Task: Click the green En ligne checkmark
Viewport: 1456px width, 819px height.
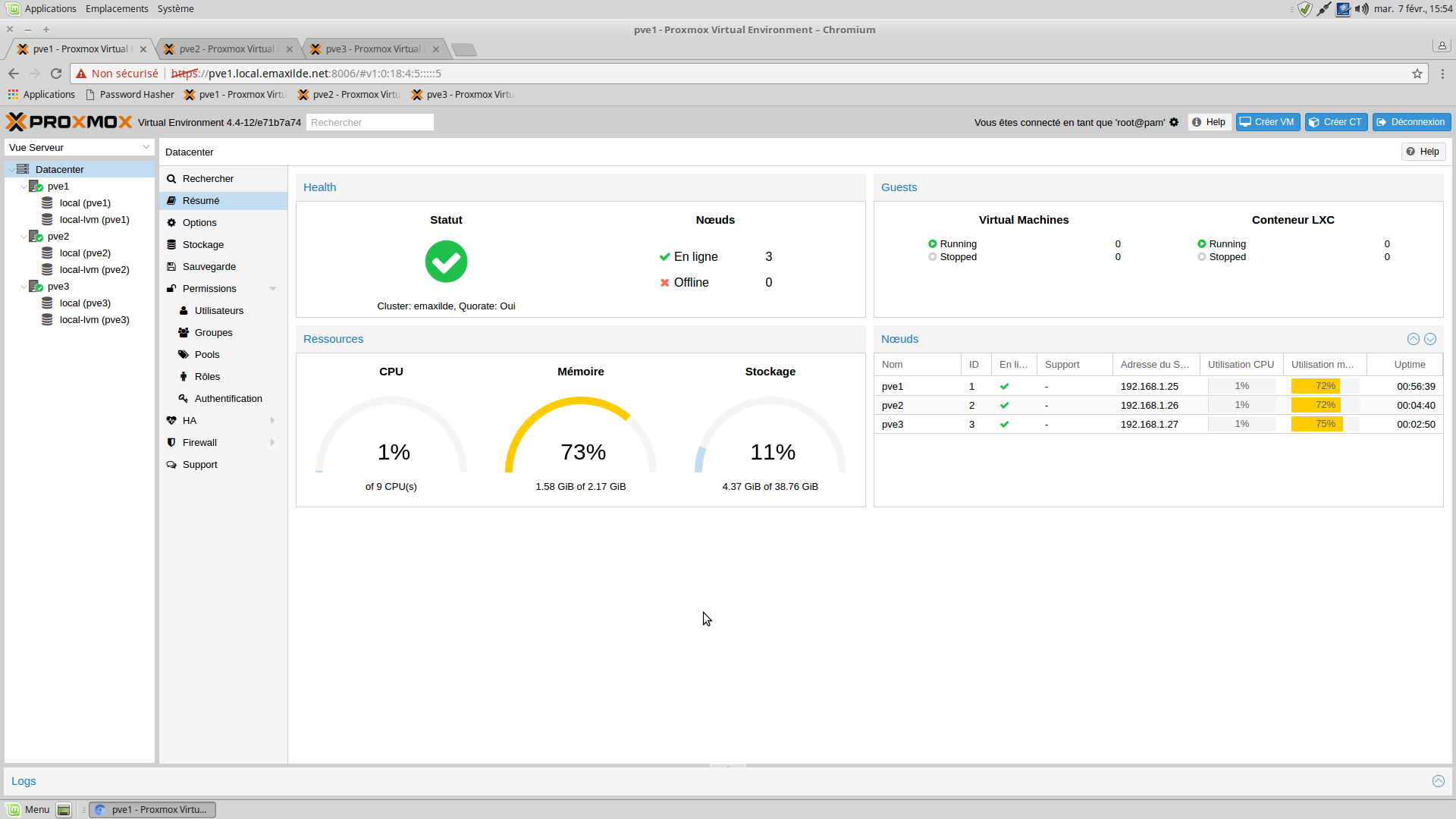Action: (x=665, y=256)
